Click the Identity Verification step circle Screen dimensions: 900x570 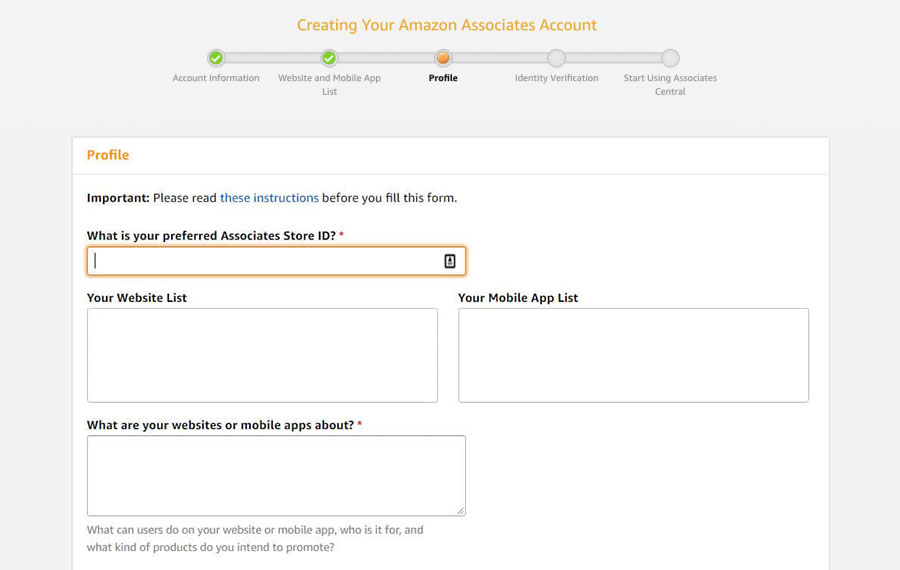(556, 58)
